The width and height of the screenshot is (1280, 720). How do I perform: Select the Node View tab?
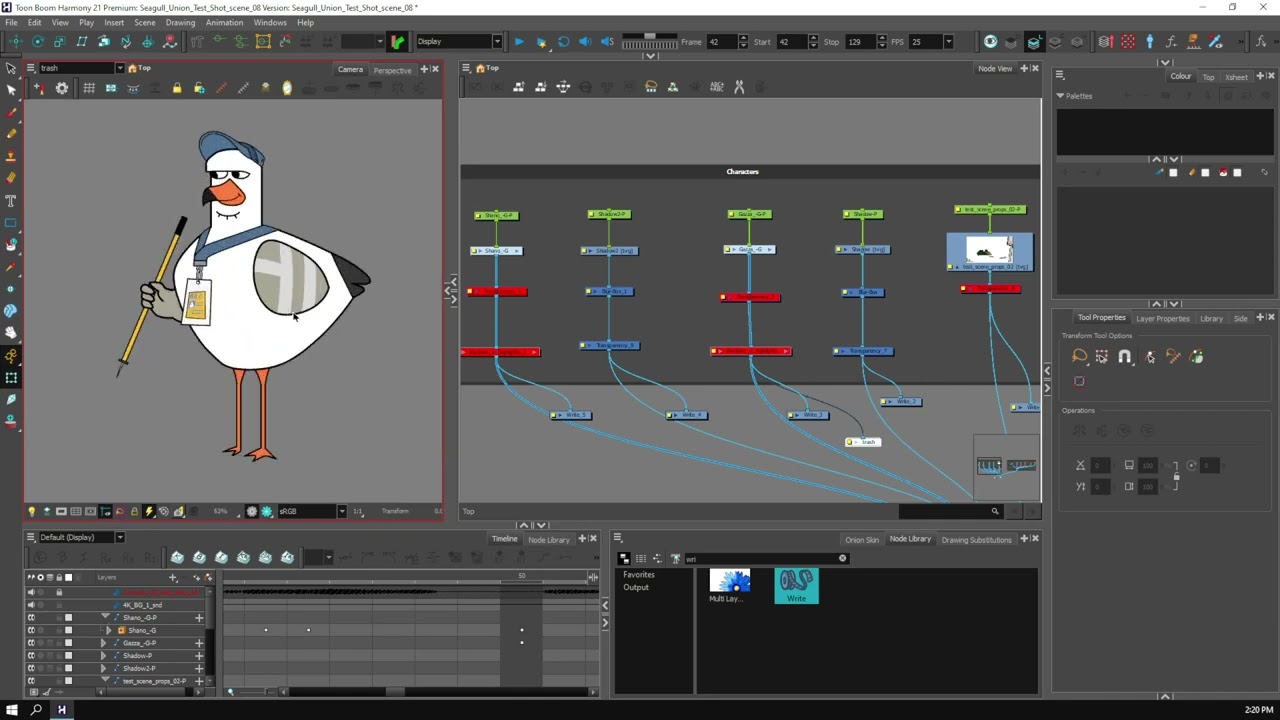(x=995, y=69)
